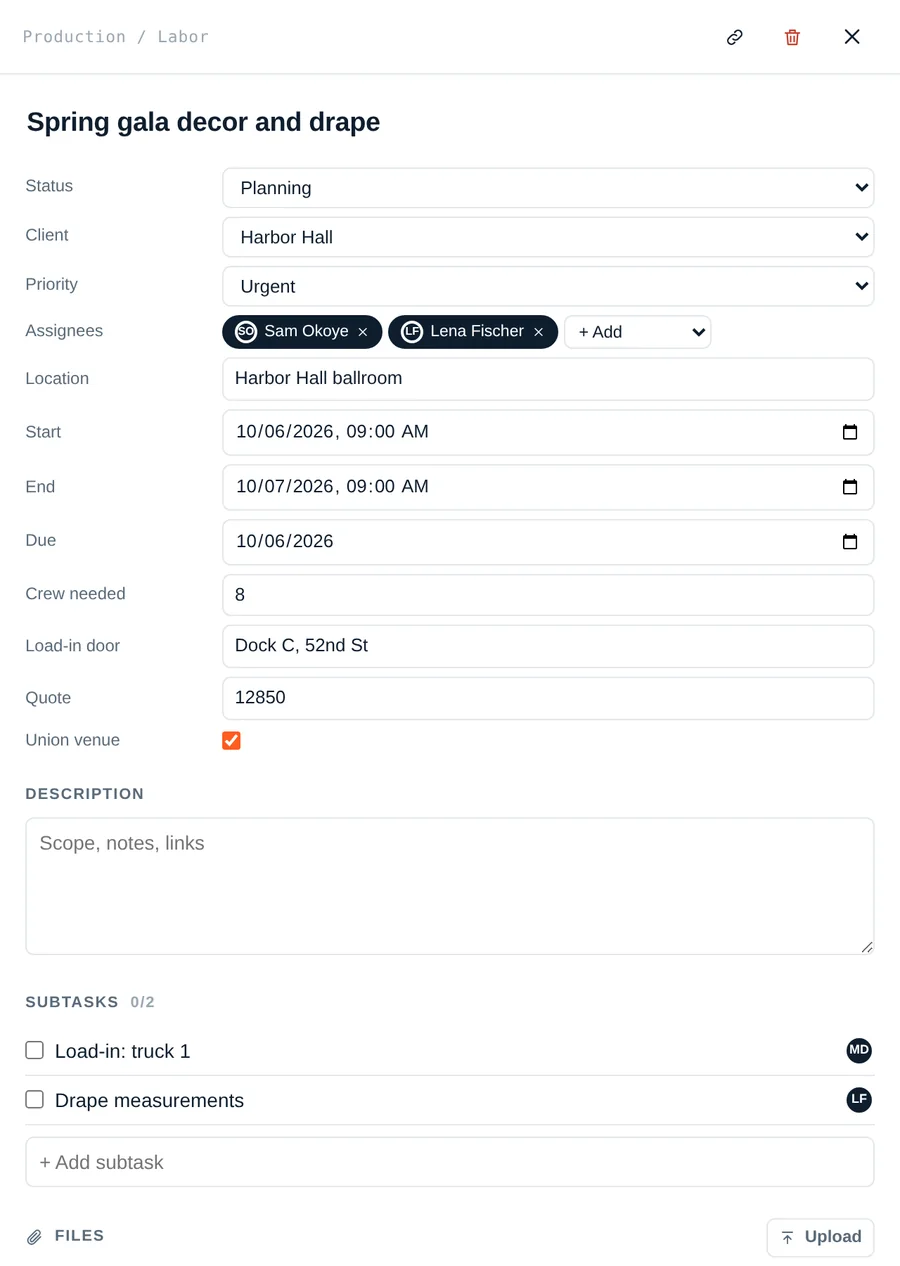900x1266 pixels.
Task: Upload a file with Upload button
Action: 820,1237
